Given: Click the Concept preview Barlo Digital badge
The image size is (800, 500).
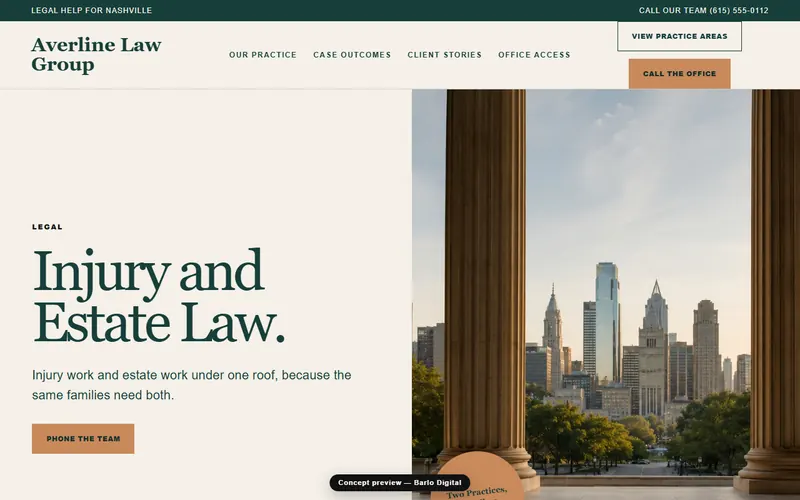Looking at the screenshot, I should [399, 483].
